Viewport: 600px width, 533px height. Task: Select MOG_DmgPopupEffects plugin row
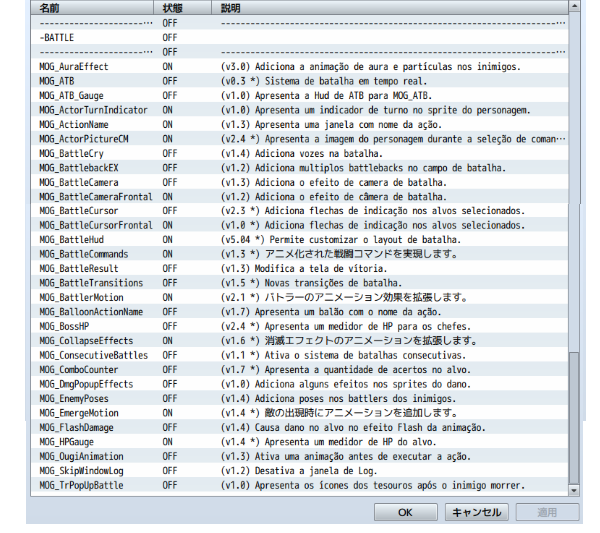coord(300,384)
